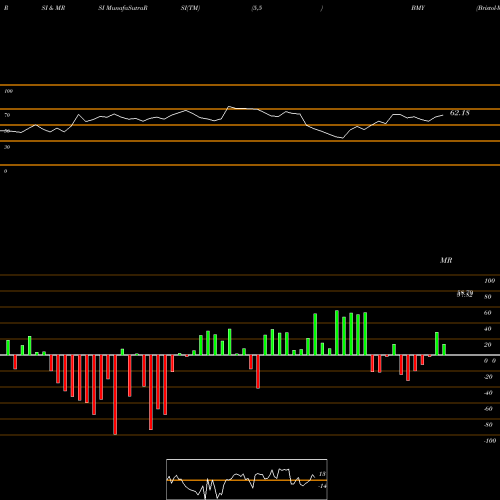Click the thumbnail value label -14
500x500 pixels.
click(322, 486)
